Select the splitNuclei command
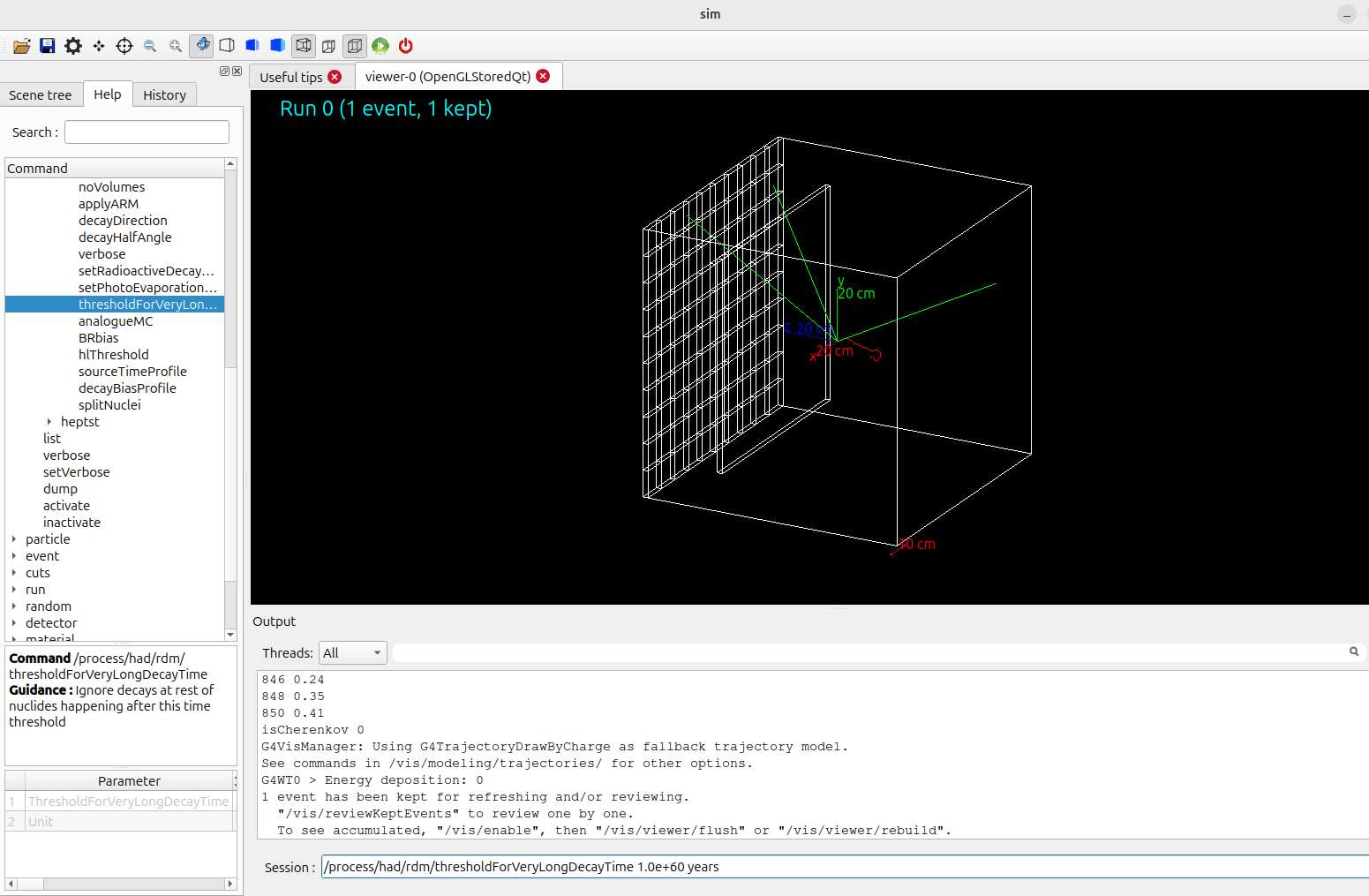Screen dimensions: 1369x896 point(109,405)
